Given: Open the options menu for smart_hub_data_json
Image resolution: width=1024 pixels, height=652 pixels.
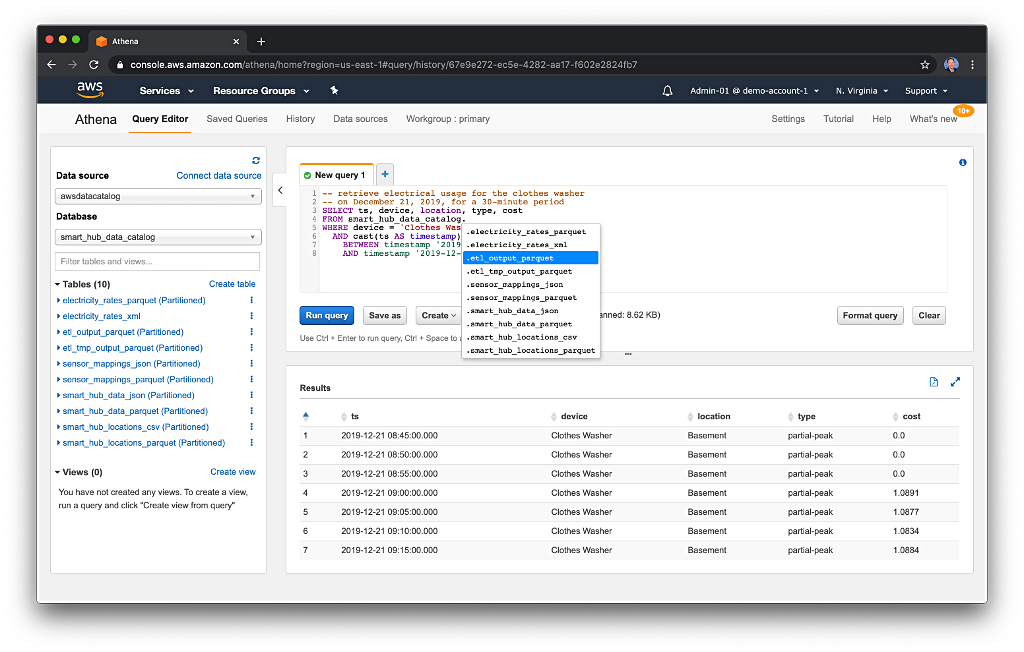Looking at the screenshot, I should (x=251, y=395).
